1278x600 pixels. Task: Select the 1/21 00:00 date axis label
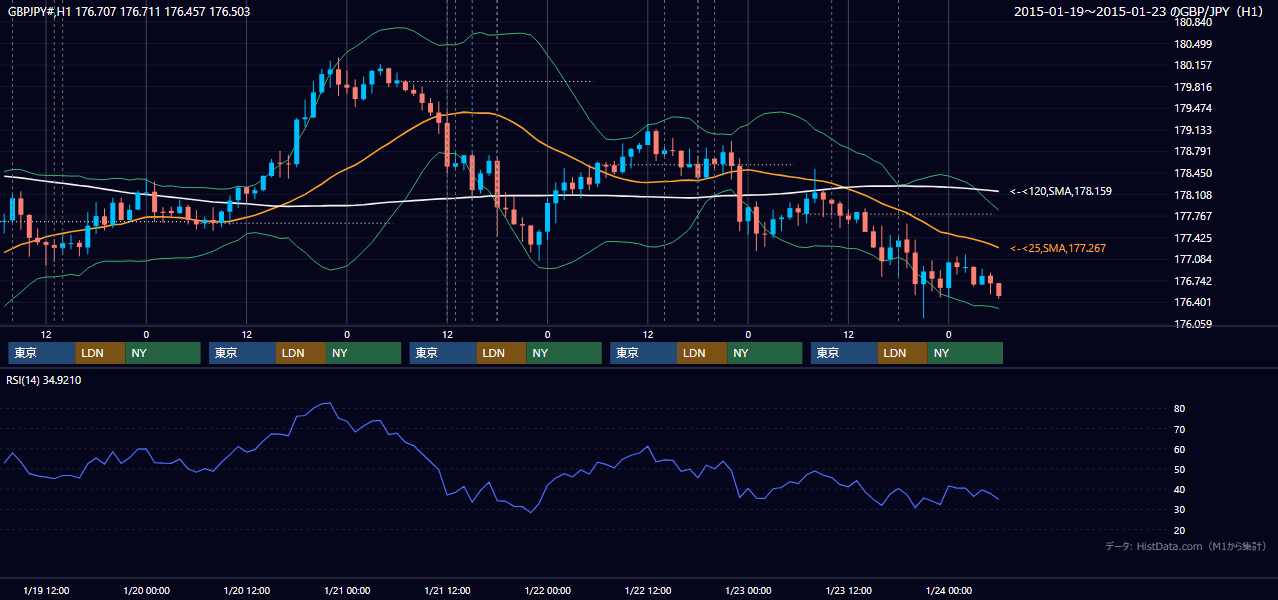347,590
